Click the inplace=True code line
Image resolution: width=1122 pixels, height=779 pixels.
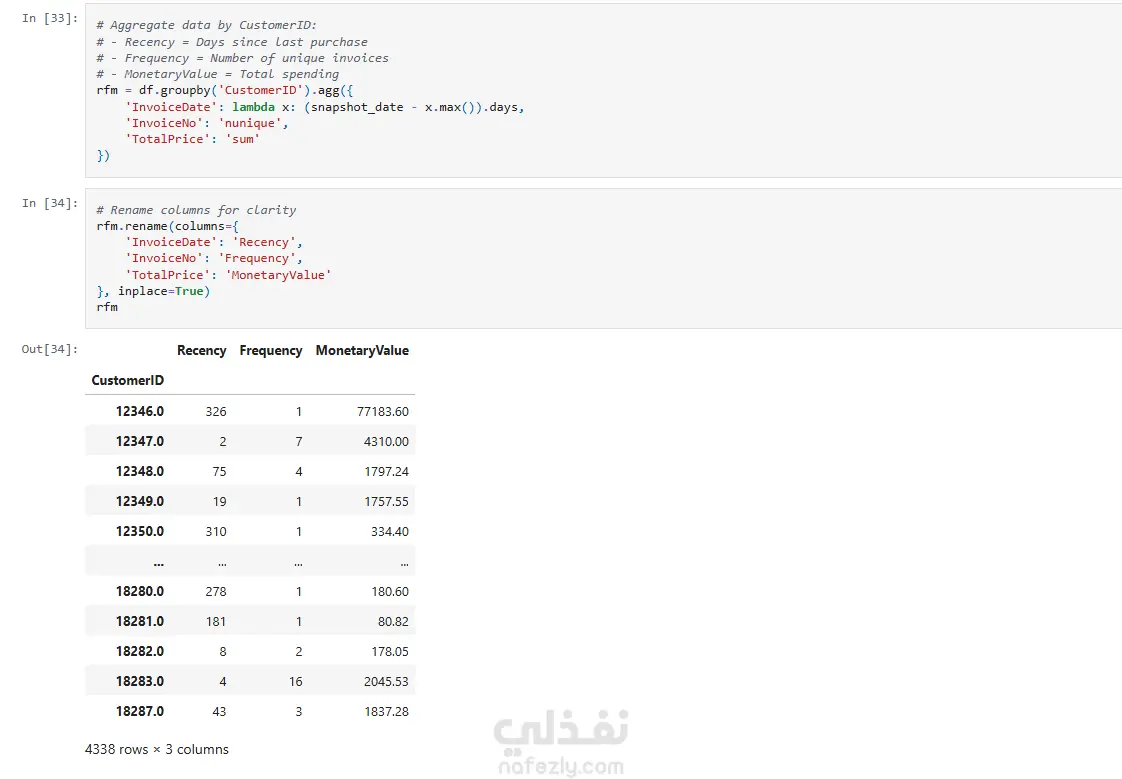153,291
